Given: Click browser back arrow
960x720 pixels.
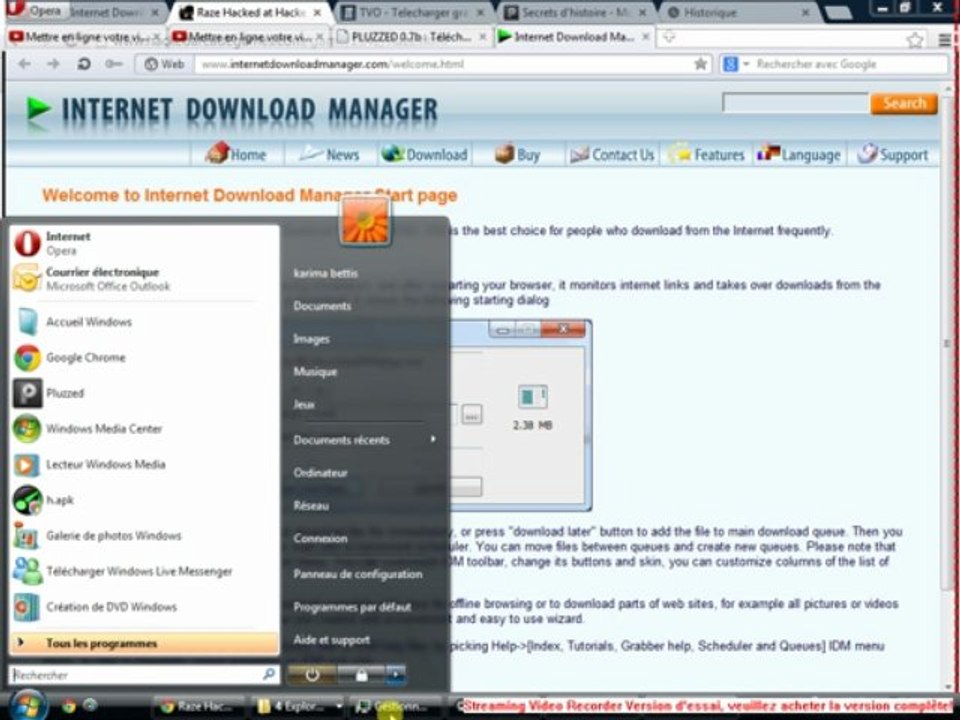Looking at the screenshot, I should 24,64.
